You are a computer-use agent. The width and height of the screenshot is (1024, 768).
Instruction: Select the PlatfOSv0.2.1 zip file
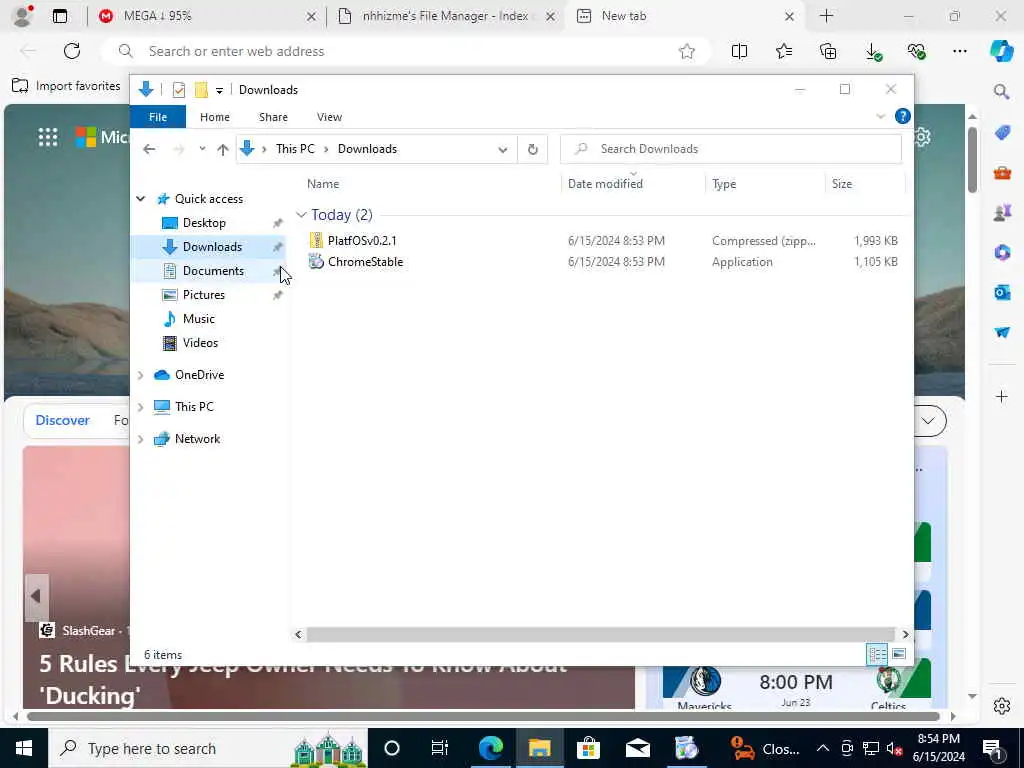(x=362, y=241)
